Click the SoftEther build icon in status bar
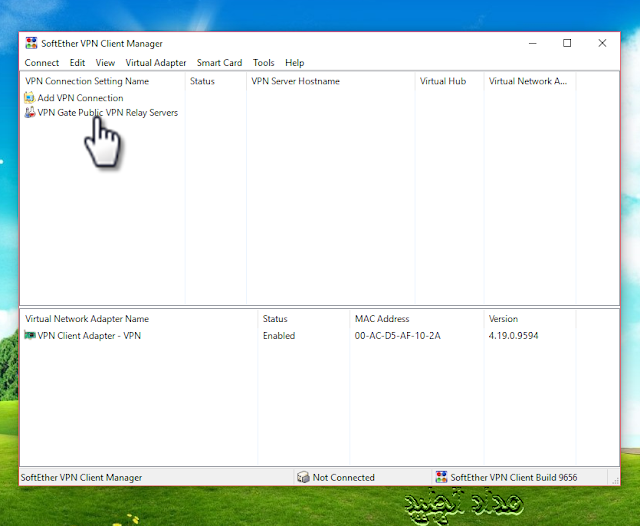640x526 pixels. pos(441,477)
